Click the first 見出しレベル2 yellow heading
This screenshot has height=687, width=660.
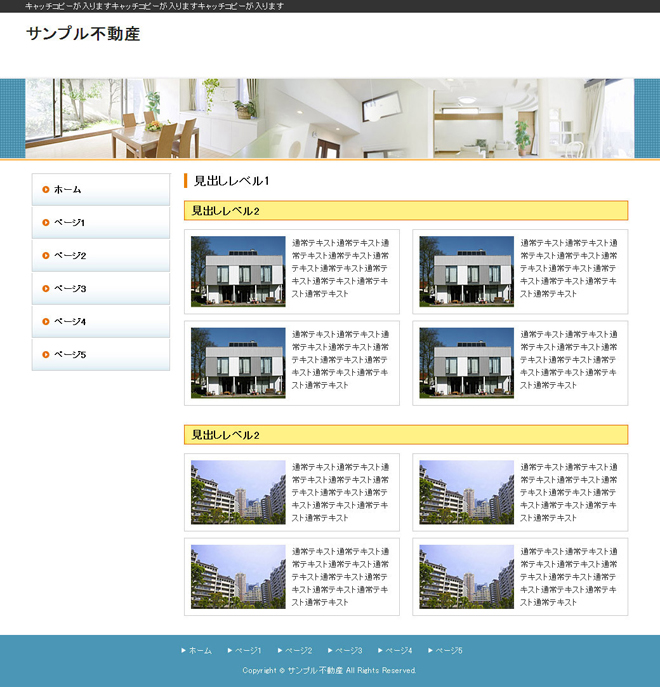[406, 211]
